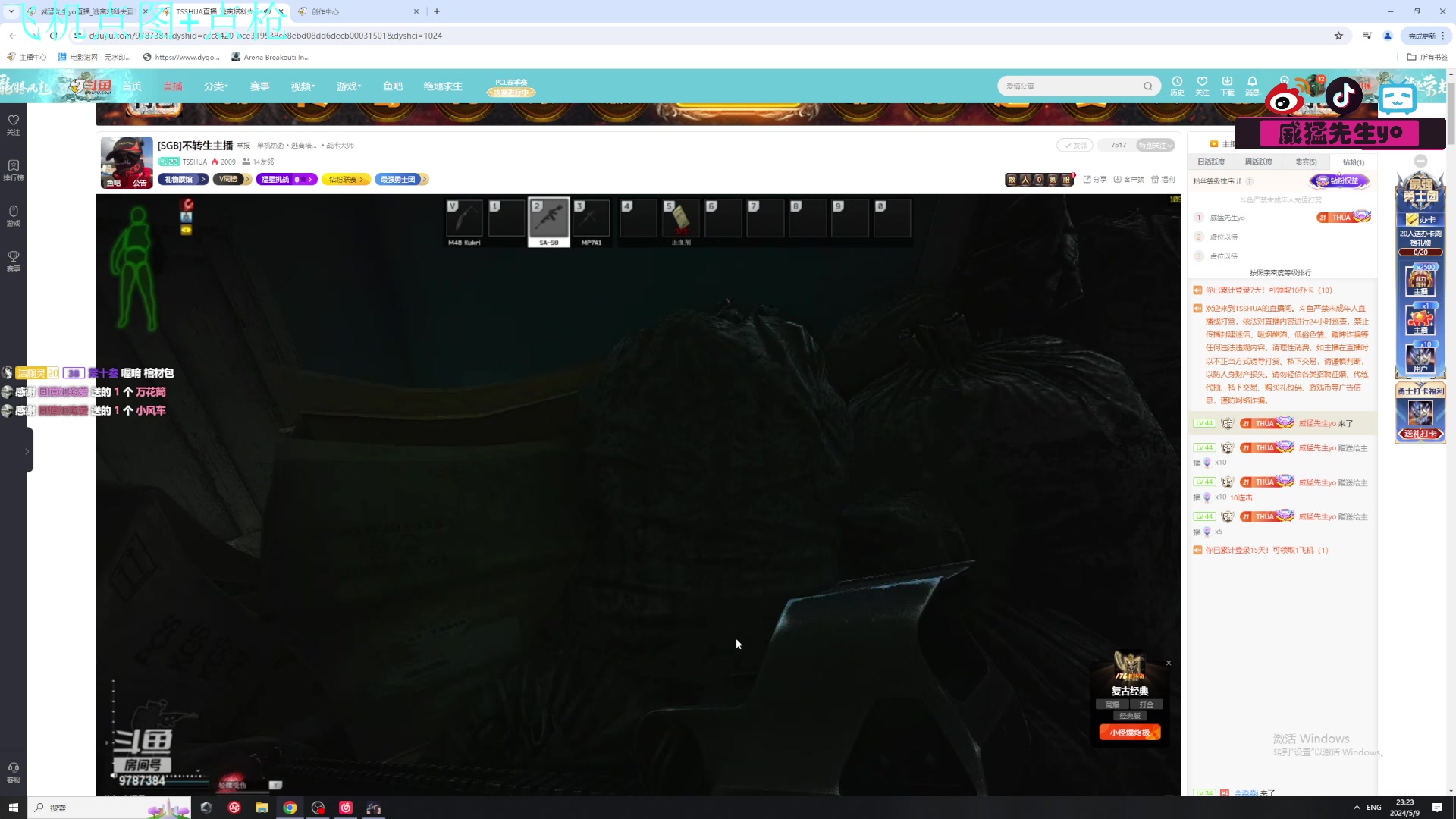Open the 关注 follow icon in header
Viewport: 1456px width, 819px height.
[x=1202, y=86]
